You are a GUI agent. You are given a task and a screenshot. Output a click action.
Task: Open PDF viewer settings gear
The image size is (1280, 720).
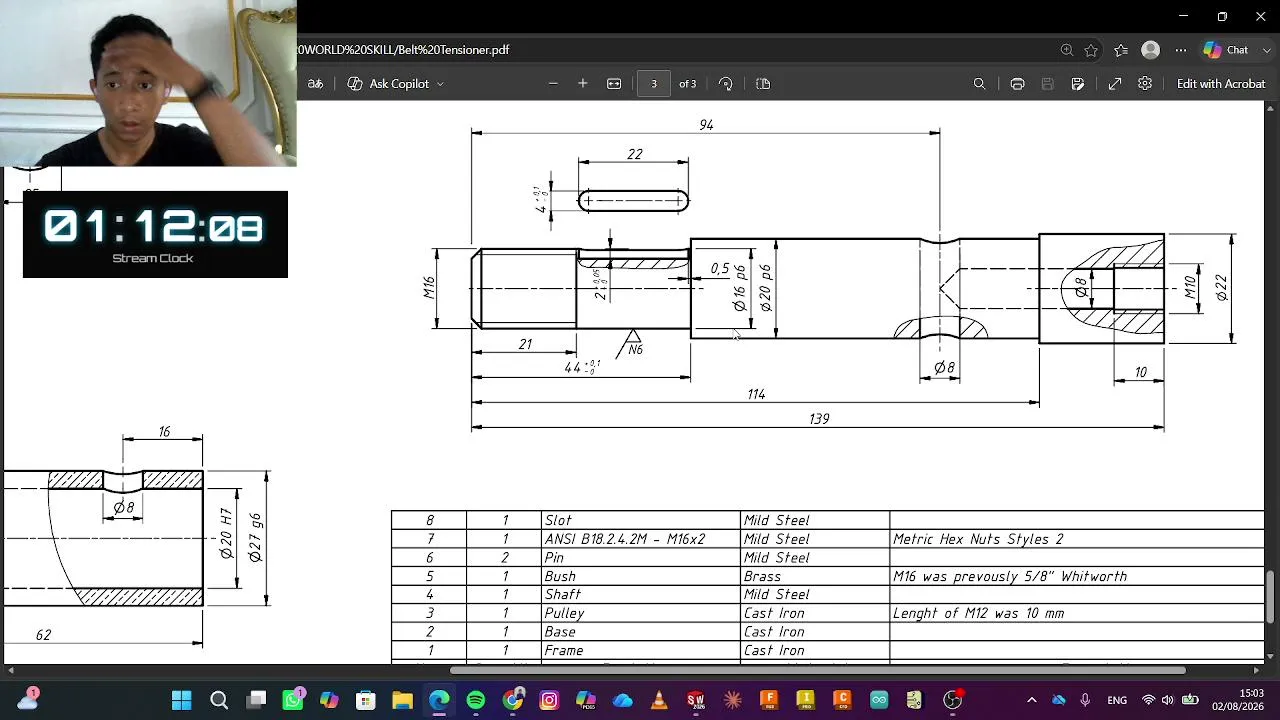[x=1145, y=84]
